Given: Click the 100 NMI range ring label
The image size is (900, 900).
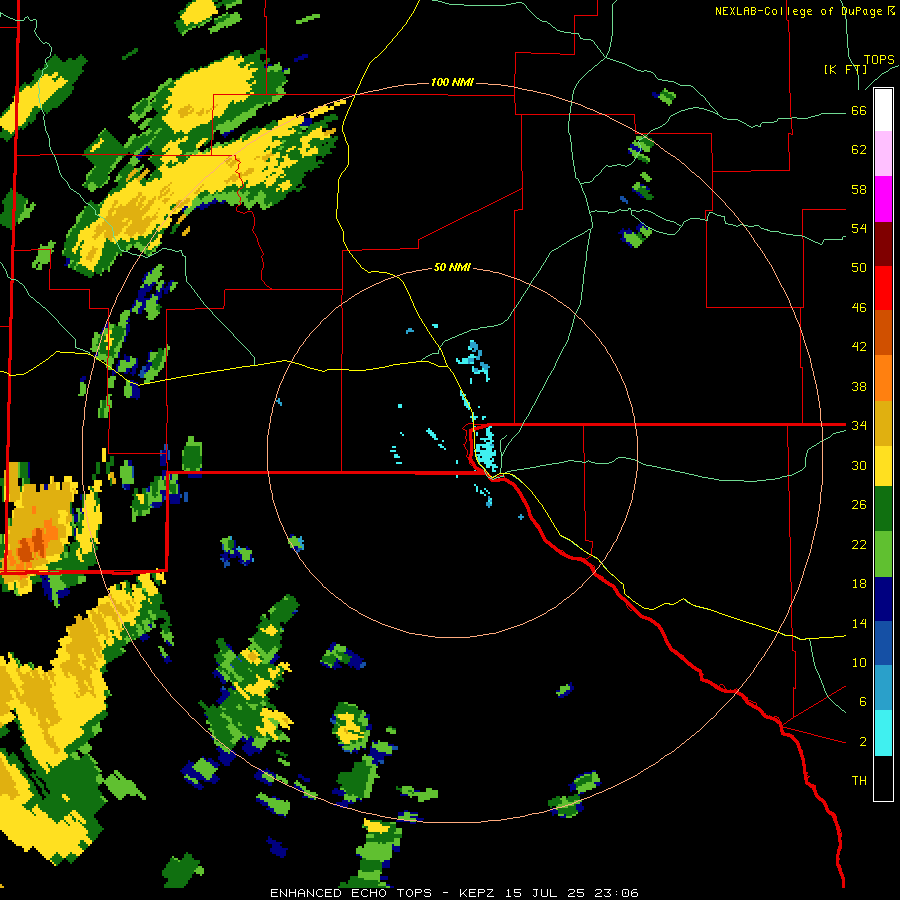Looking at the screenshot, I should 452,82.
